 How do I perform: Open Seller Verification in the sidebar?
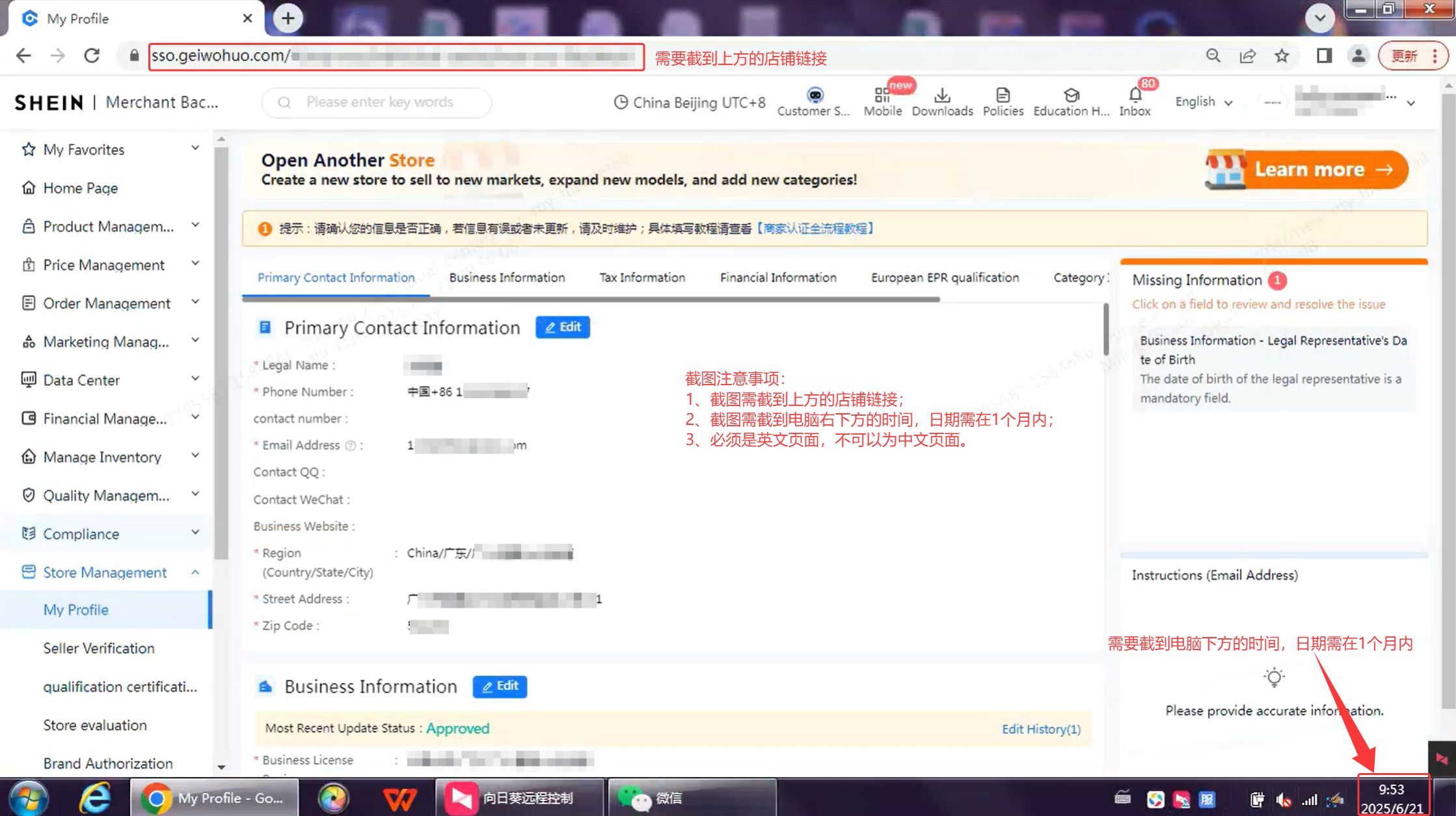point(99,647)
